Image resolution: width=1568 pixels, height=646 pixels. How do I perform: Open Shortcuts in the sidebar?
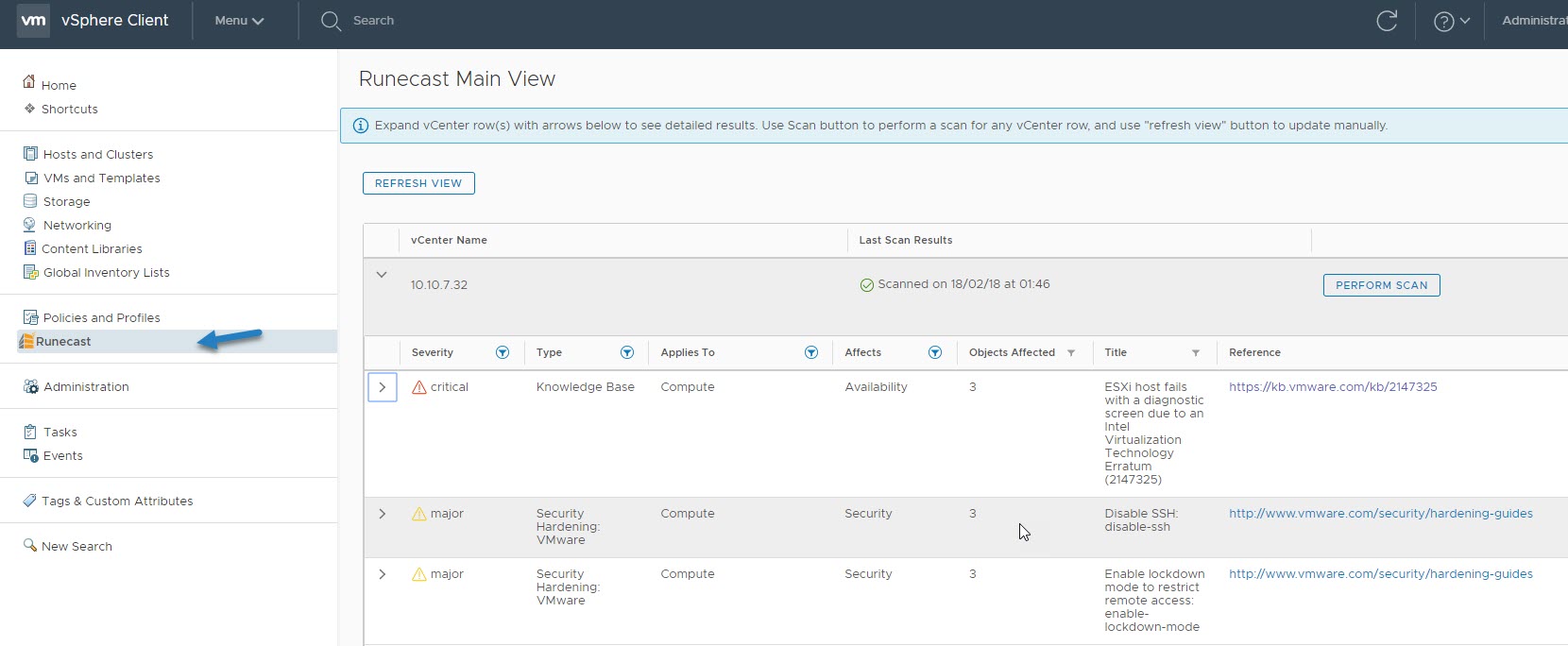pyautogui.click(x=70, y=109)
